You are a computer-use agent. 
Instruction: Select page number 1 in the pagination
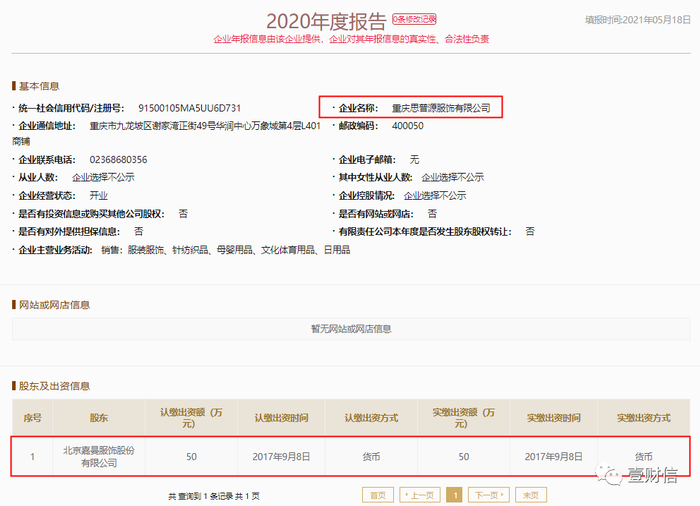click(455, 495)
